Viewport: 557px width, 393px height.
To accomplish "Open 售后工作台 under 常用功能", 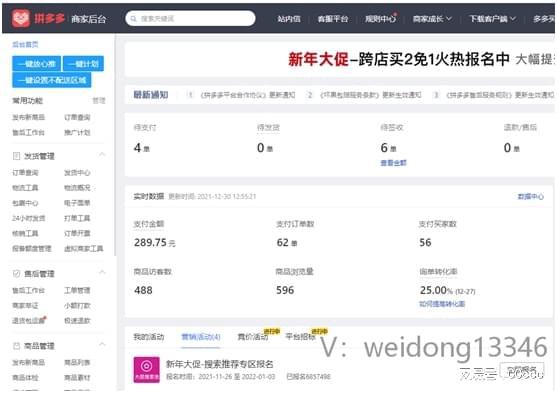I will point(28,133).
